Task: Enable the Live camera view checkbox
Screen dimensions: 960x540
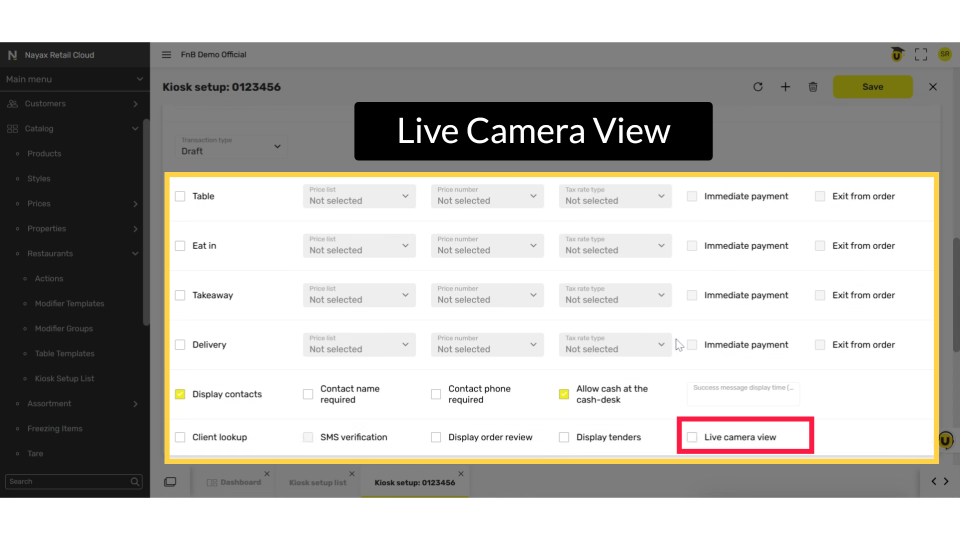Action: click(692, 437)
